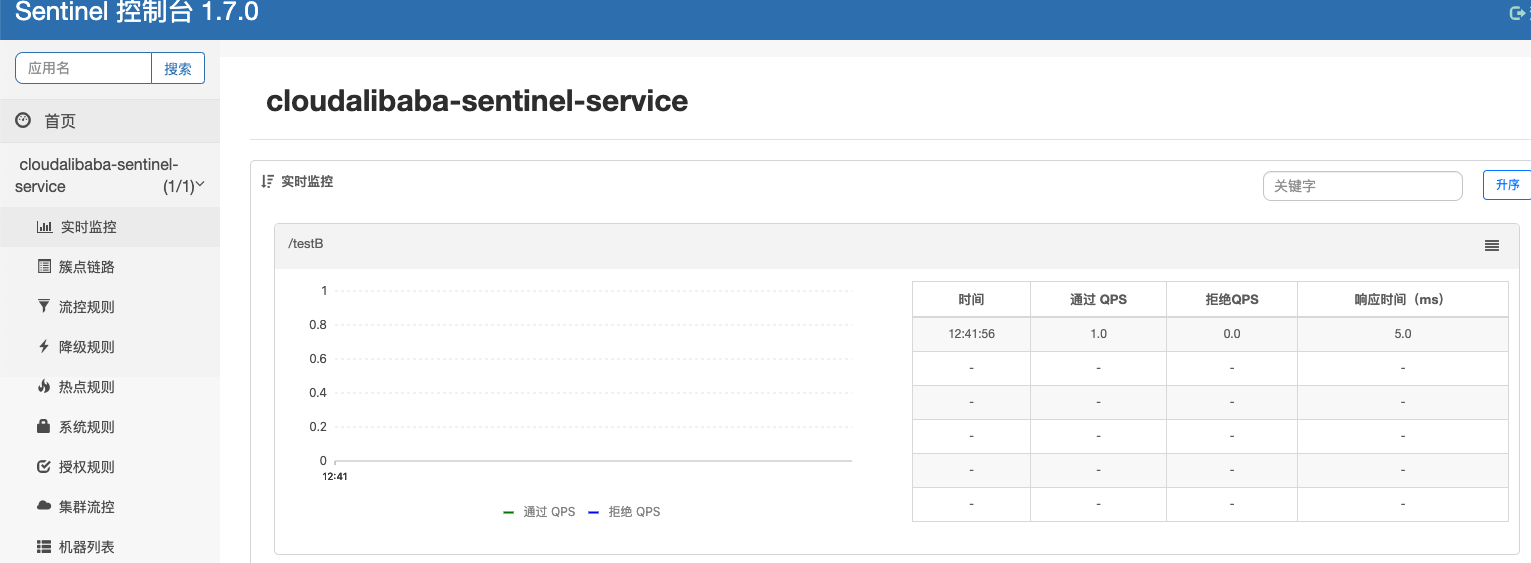Click the 升序 sort button
1531x563 pixels.
coord(1507,185)
